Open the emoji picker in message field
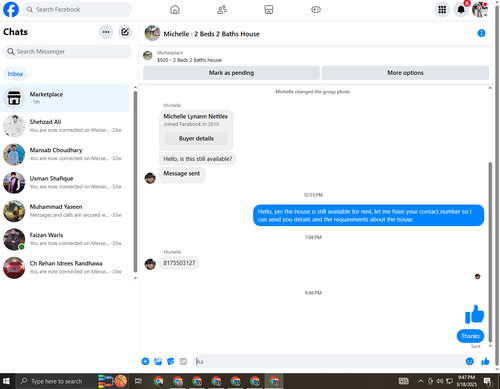Image resolution: width=500 pixels, height=389 pixels. 469,361
